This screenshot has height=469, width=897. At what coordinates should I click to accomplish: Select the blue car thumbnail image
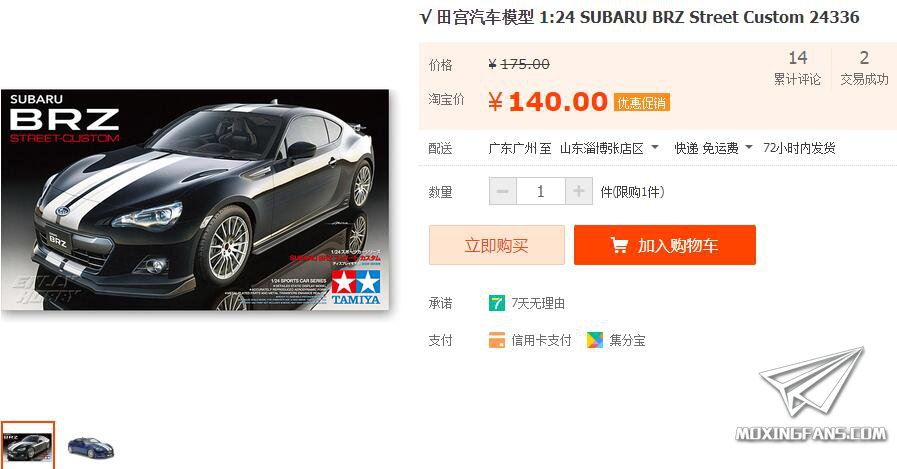90,447
